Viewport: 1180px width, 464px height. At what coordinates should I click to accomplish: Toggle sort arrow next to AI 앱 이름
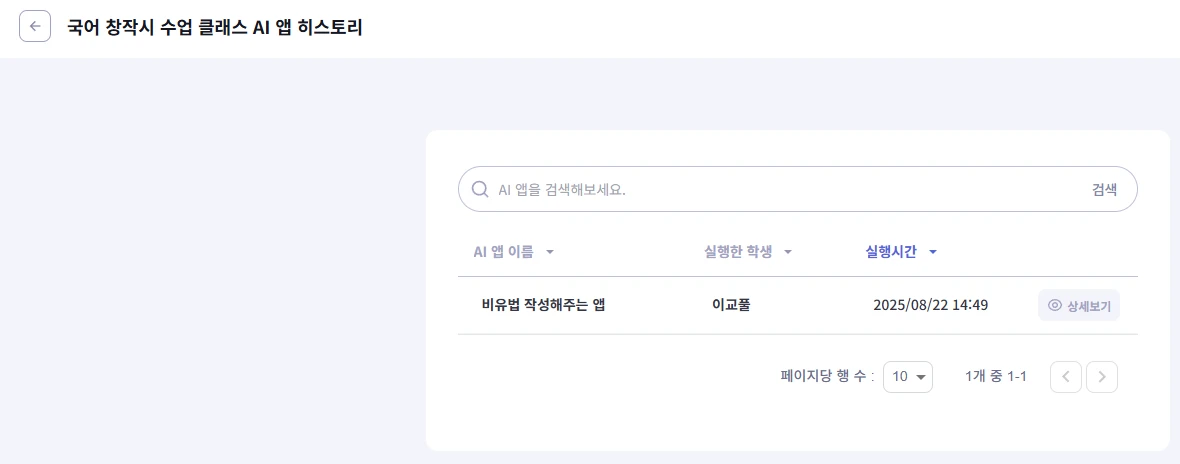tap(550, 252)
